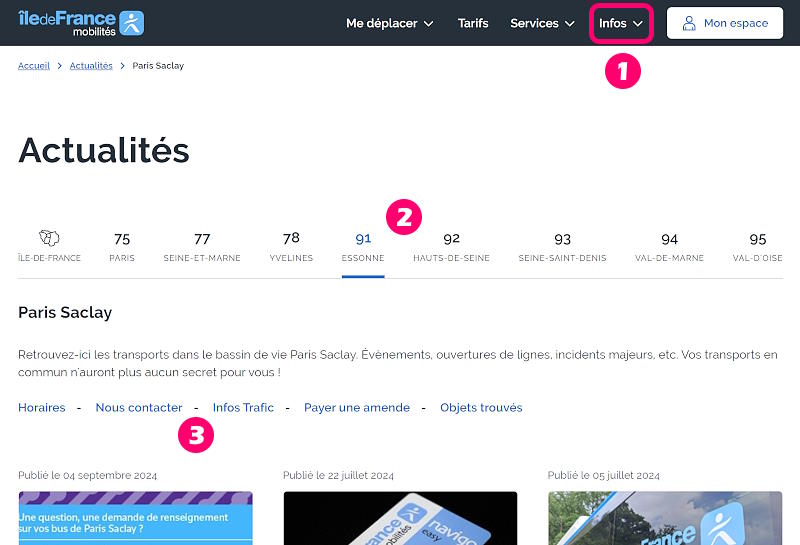Open the Services menu
Viewport: 800px width, 545px height.
[542, 23]
